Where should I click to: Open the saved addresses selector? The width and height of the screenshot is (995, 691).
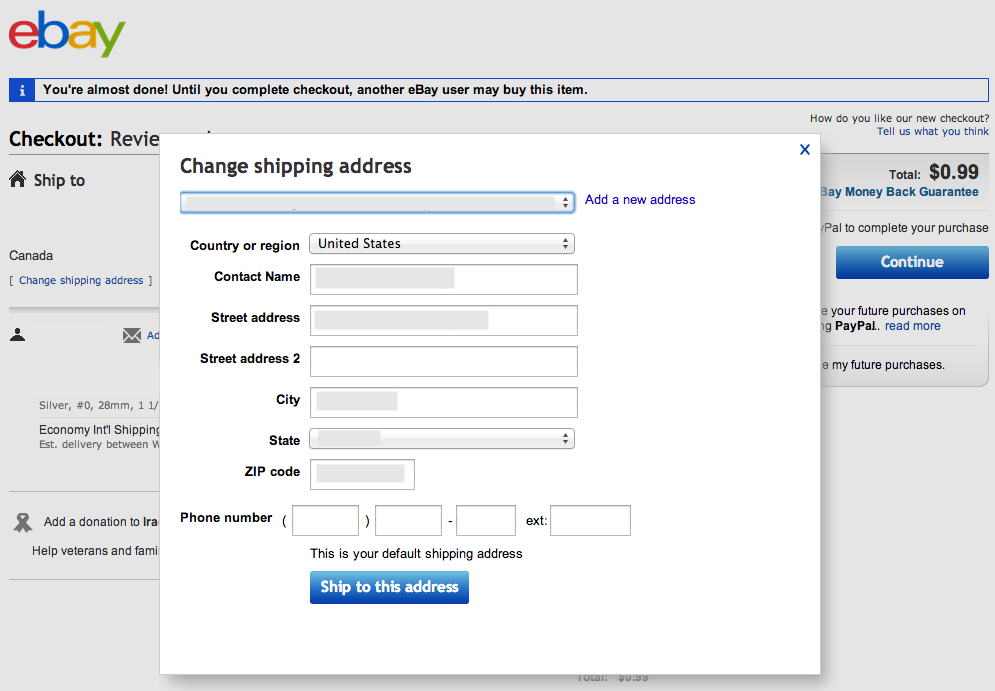pos(377,201)
